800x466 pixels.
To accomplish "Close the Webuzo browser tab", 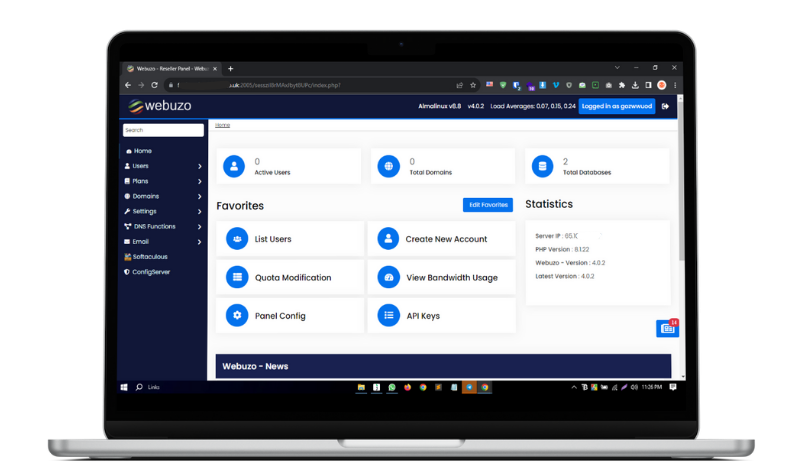I will coord(215,68).
